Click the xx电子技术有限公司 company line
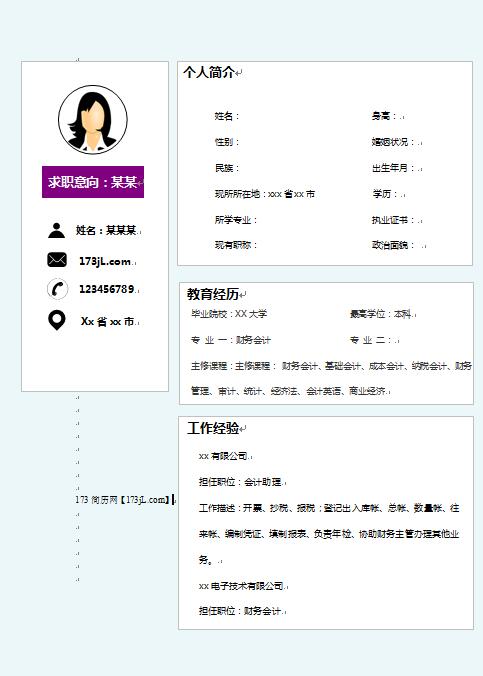The image size is (483, 676). [x=241, y=586]
